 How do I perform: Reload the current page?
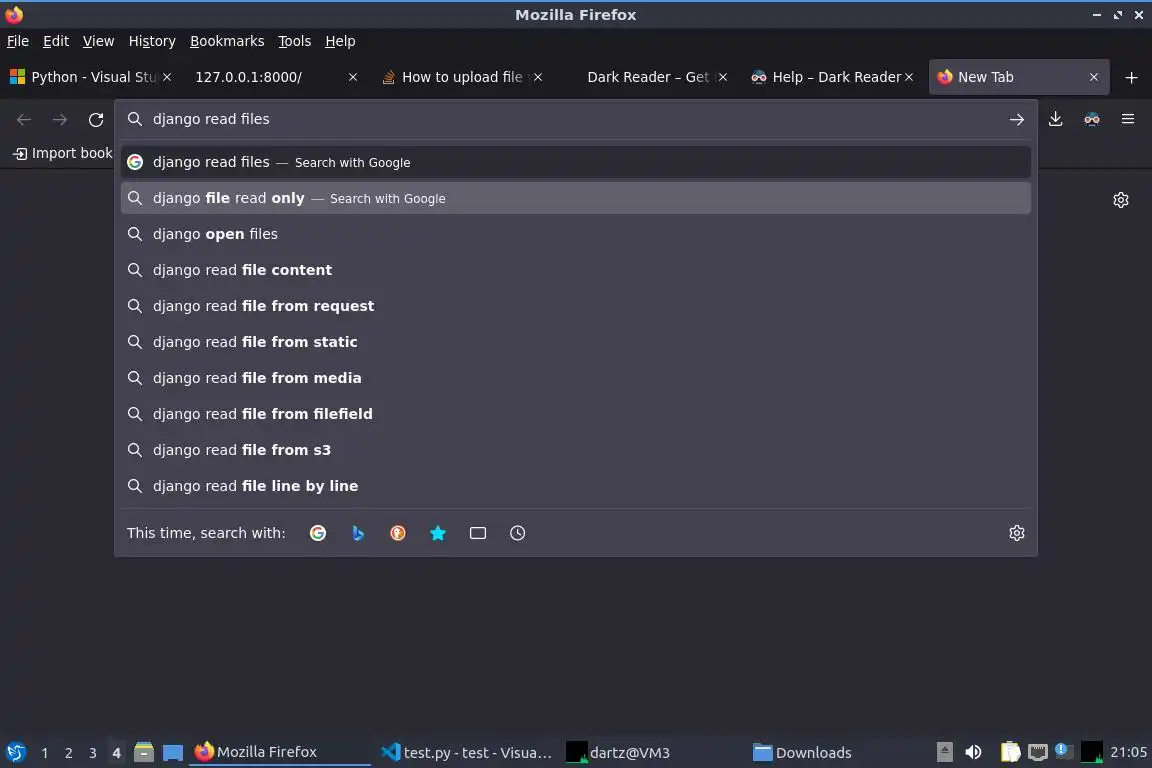(96, 119)
